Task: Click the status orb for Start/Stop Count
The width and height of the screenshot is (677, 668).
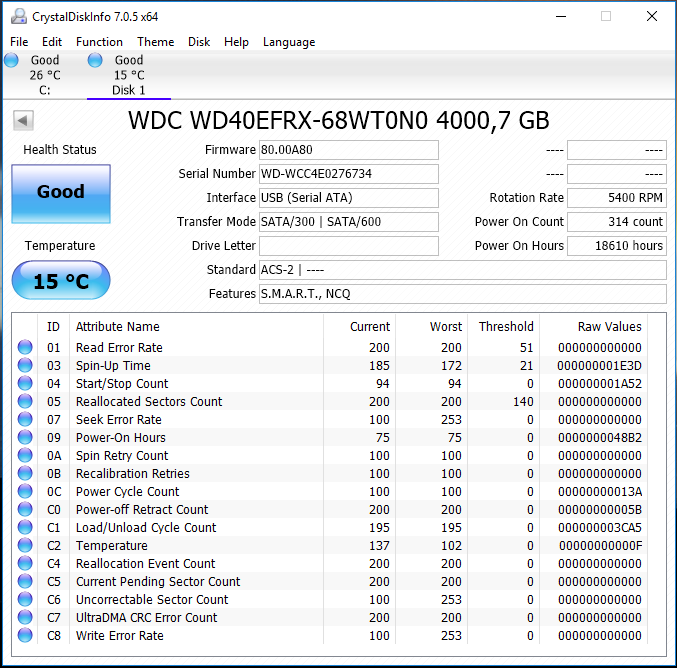Action: [25, 383]
